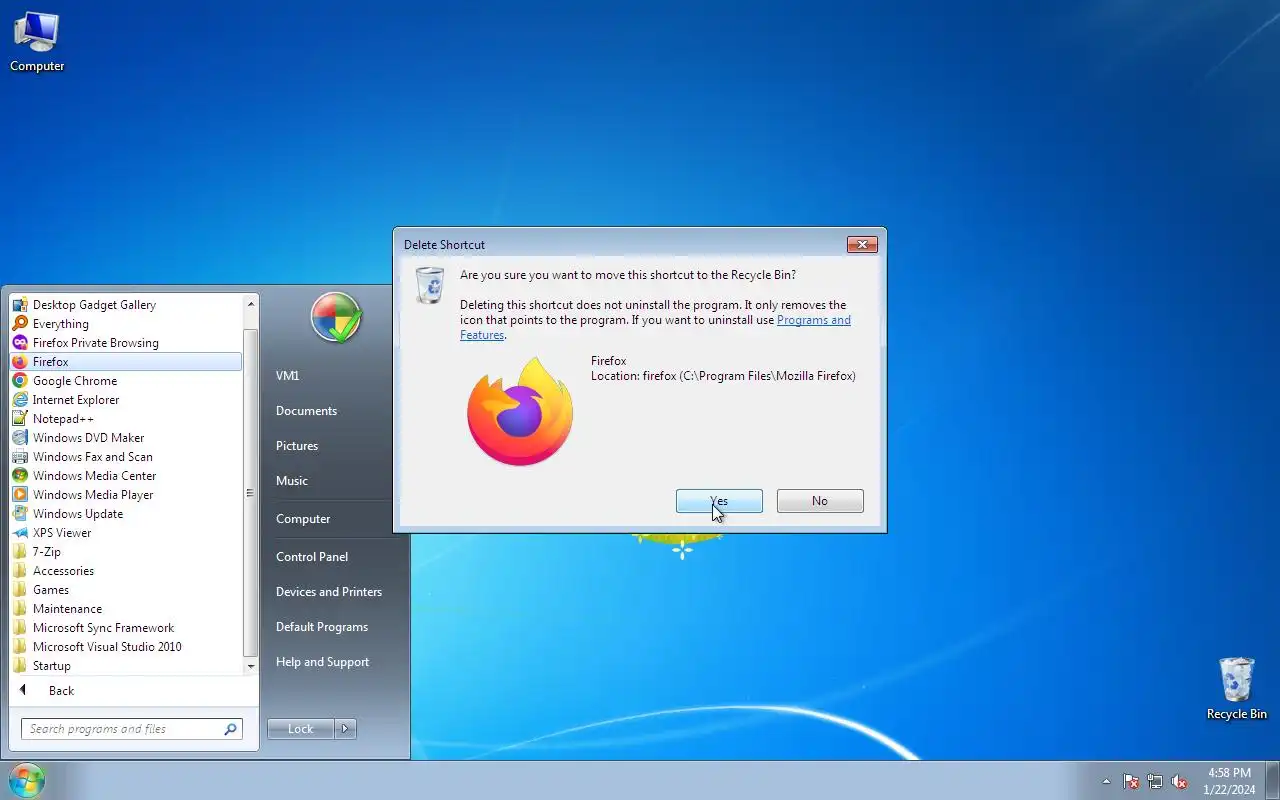Click the network tray icon
The width and height of the screenshot is (1280, 800).
click(1155, 781)
